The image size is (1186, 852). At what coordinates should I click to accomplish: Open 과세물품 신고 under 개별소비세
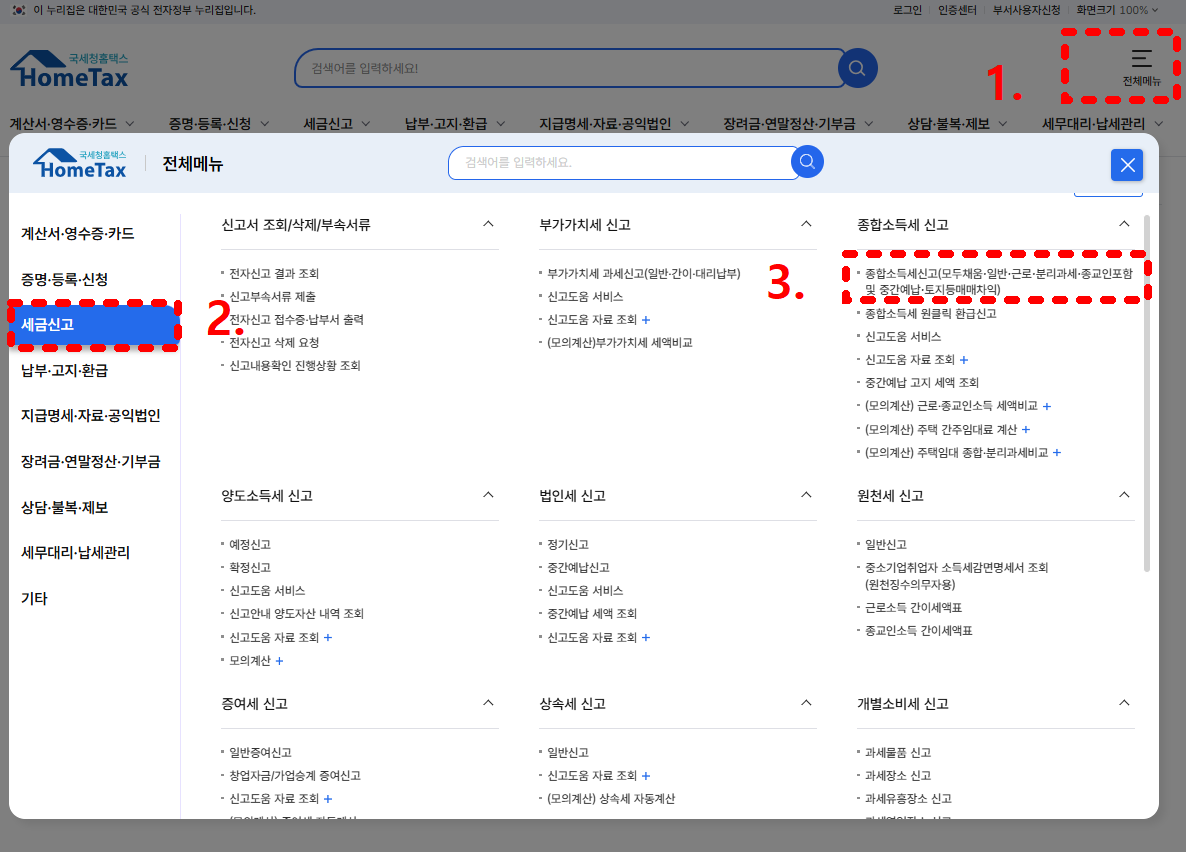898,753
